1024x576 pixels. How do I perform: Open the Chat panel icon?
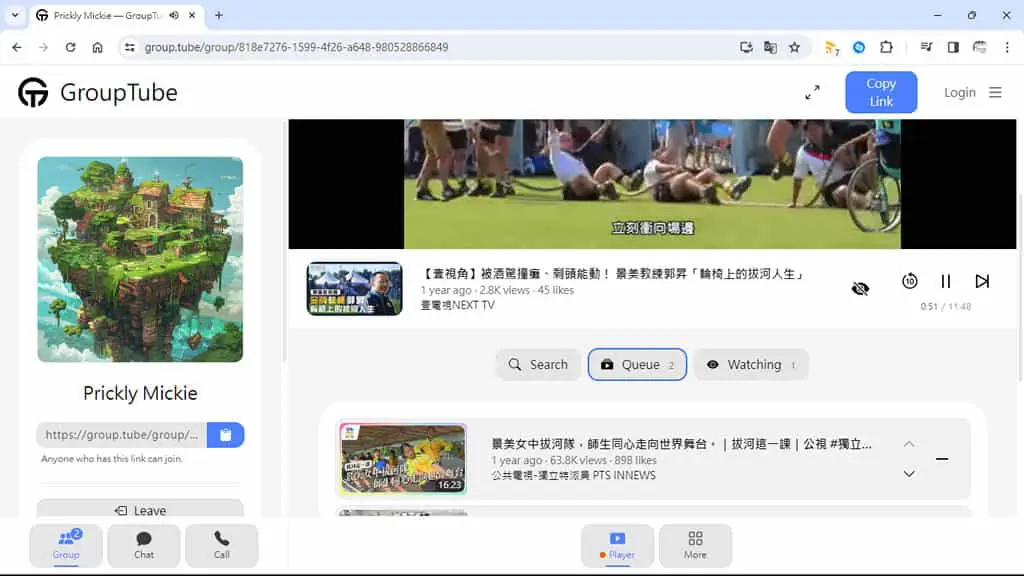coord(144,545)
